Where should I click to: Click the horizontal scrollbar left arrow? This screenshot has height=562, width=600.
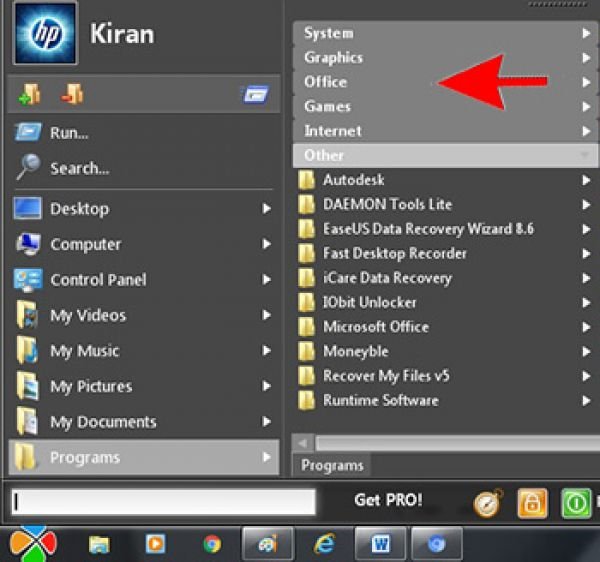[x=303, y=443]
